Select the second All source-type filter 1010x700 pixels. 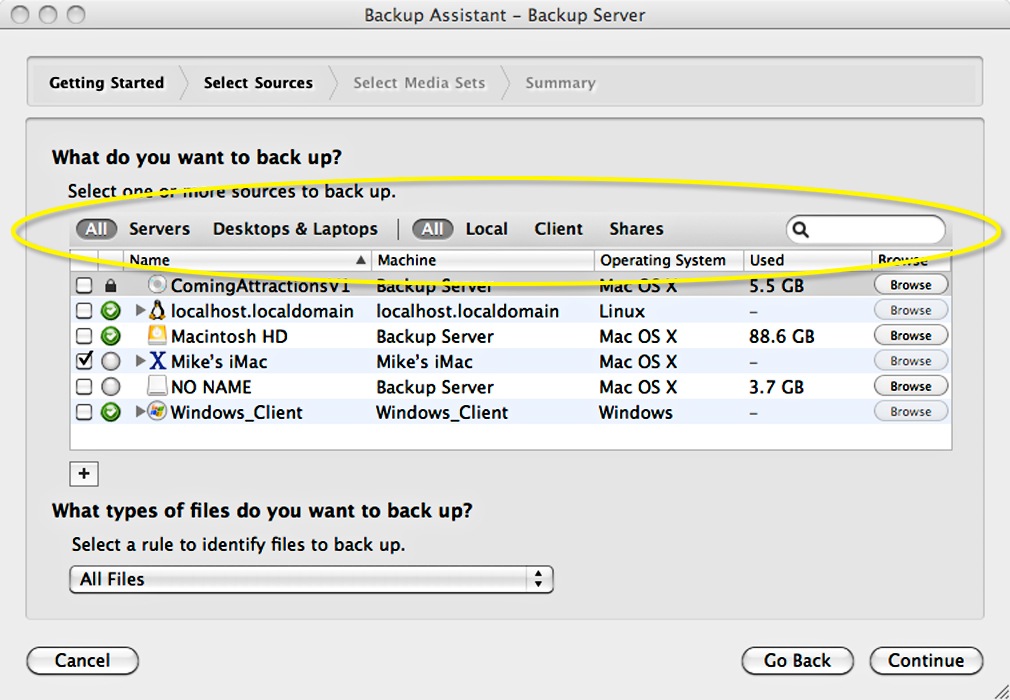[433, 229]
